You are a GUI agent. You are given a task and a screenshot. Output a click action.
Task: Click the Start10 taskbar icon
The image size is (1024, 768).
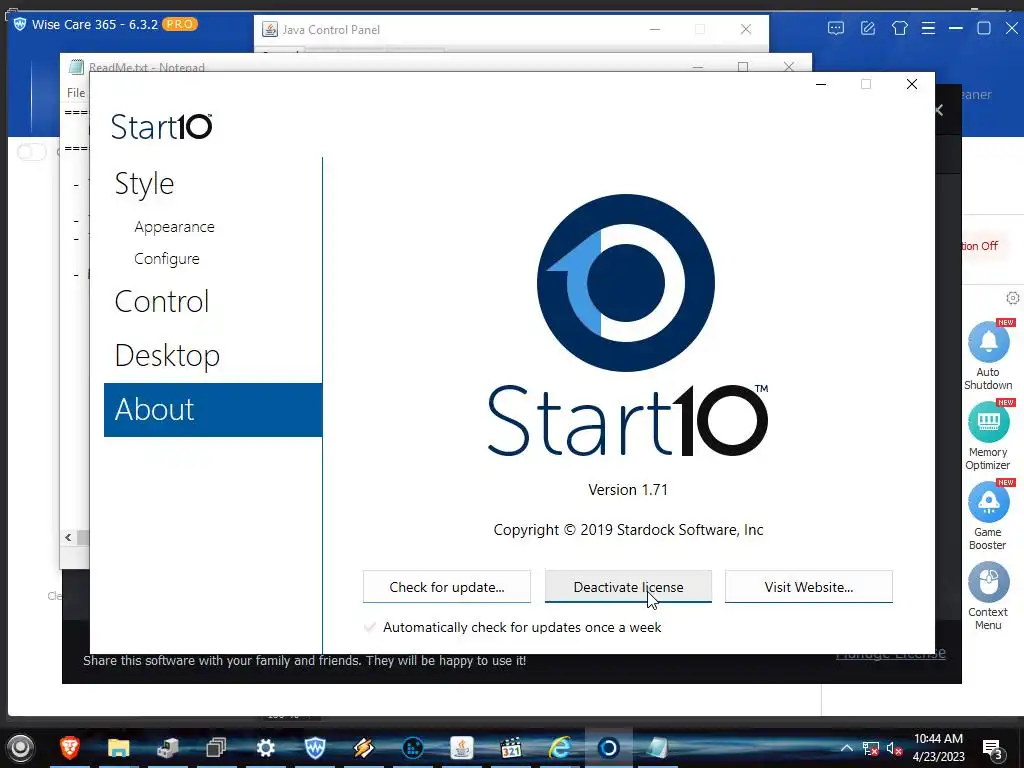609,747
